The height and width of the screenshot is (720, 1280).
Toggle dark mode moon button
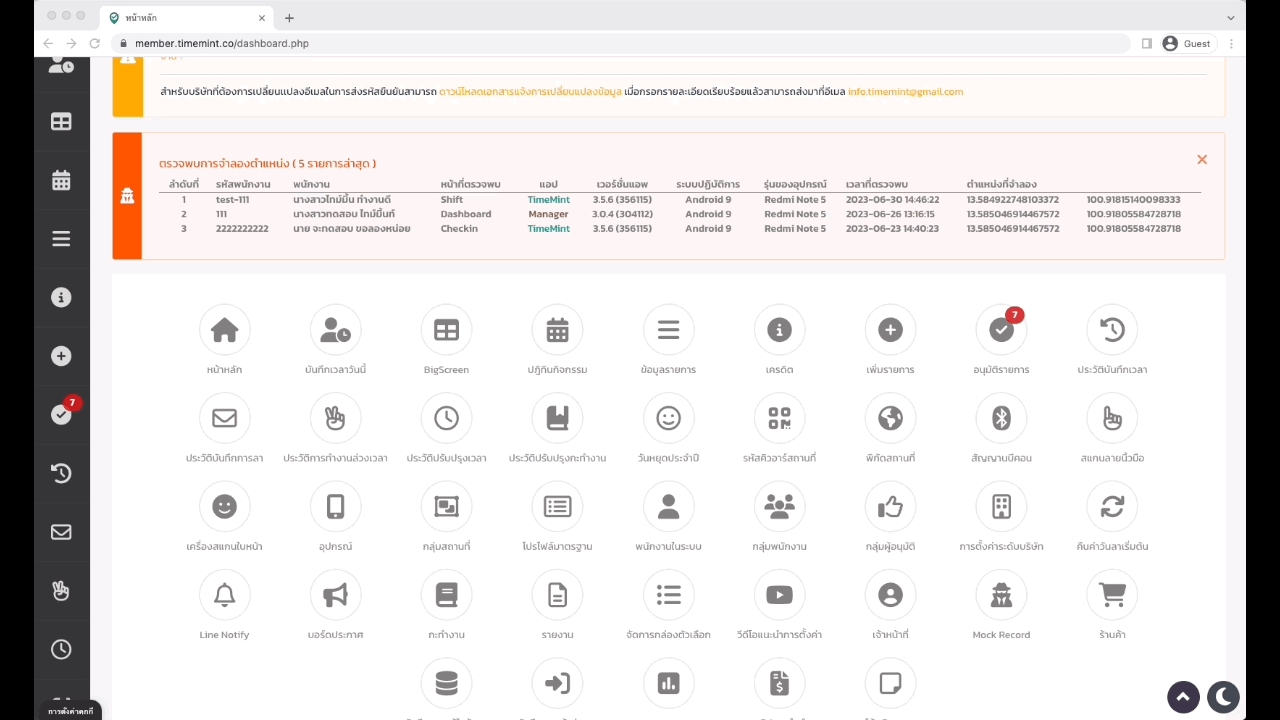1223,697
